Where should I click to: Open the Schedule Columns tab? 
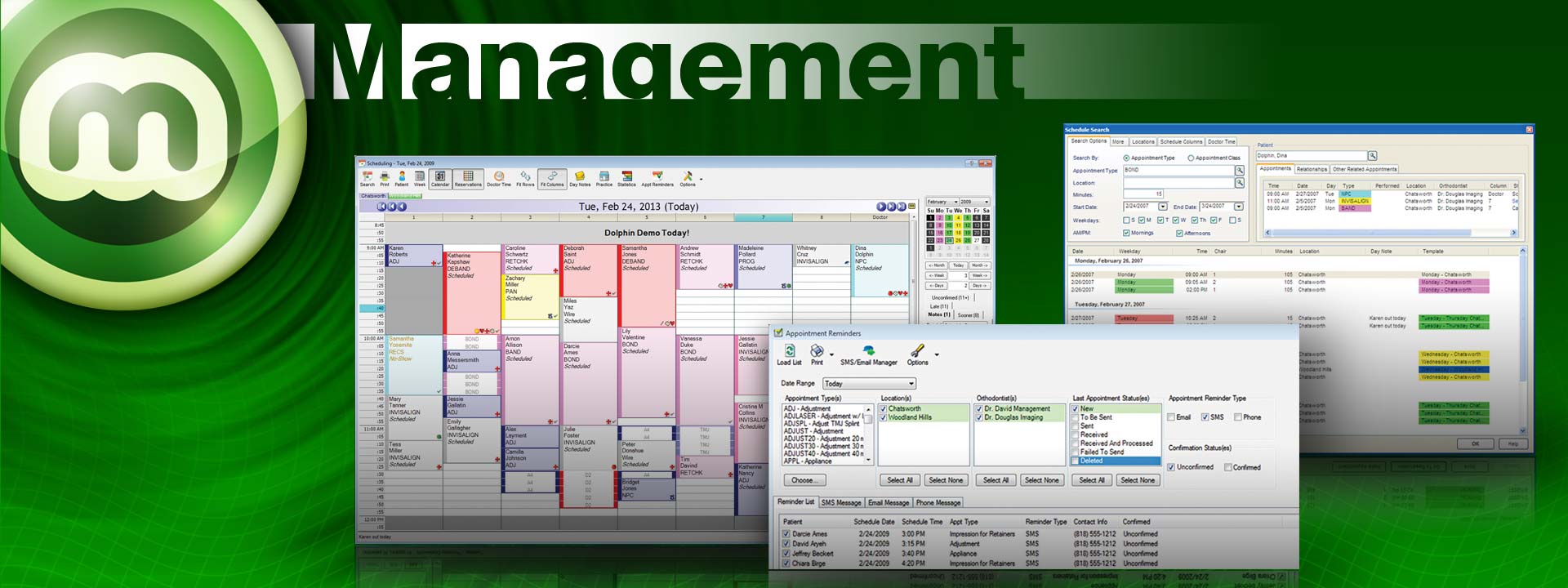tap(1181, 141)
